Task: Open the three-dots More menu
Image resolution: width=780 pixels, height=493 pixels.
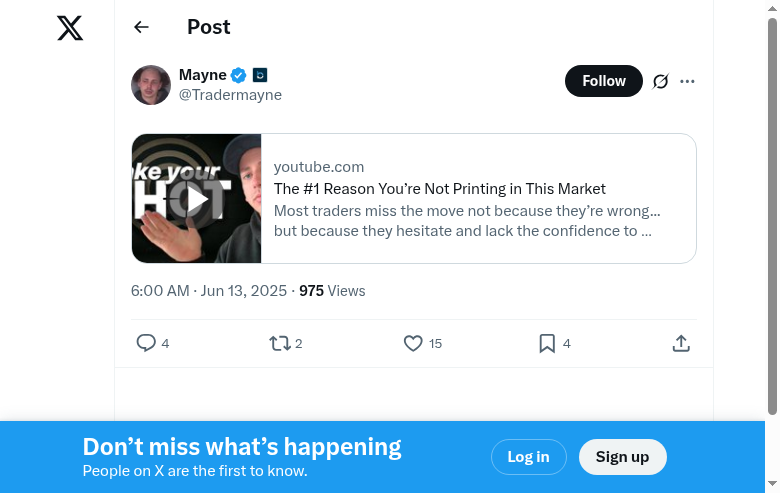Action: (x=687, y=81)
